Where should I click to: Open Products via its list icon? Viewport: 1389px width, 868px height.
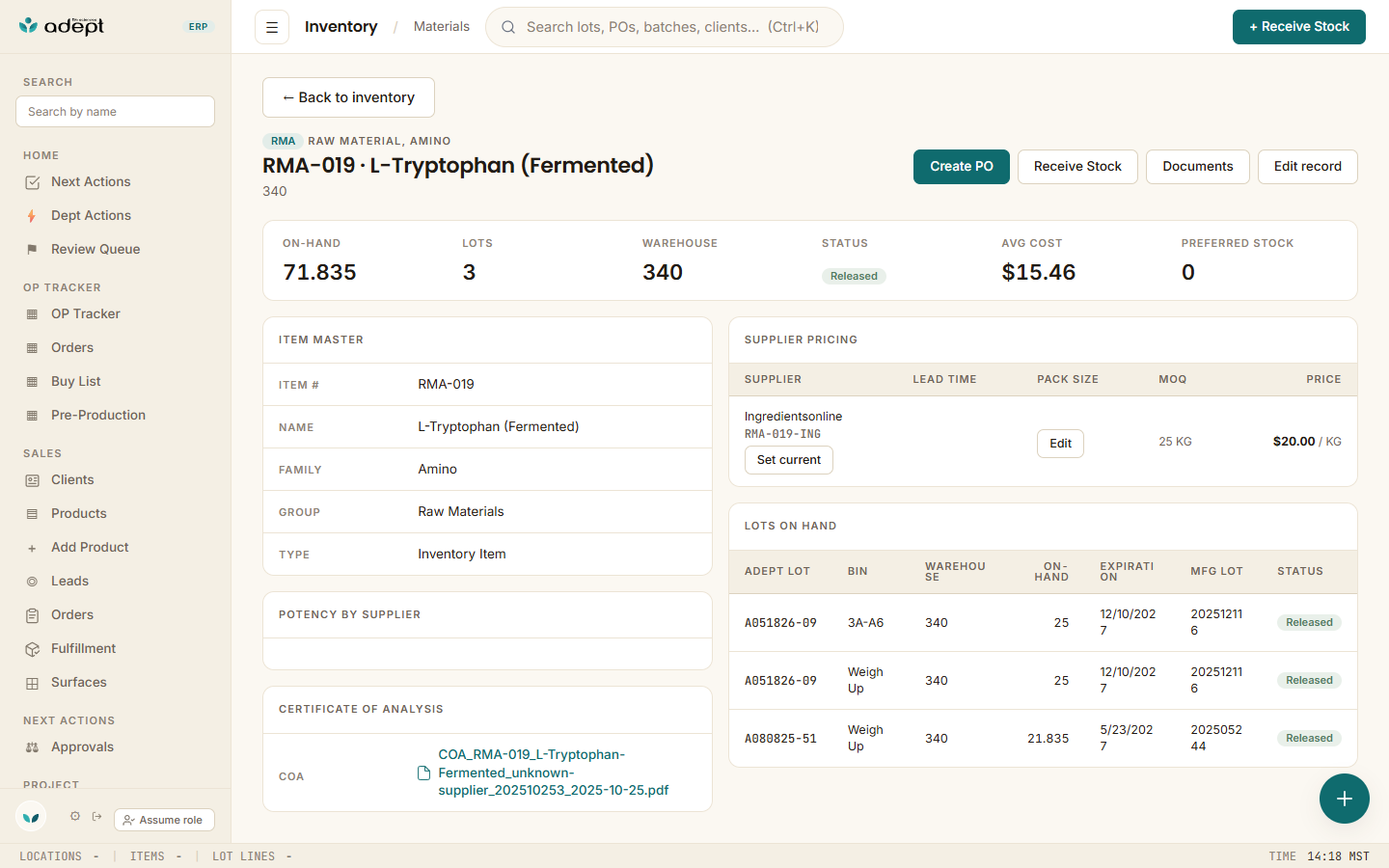[x=32, y=514]
